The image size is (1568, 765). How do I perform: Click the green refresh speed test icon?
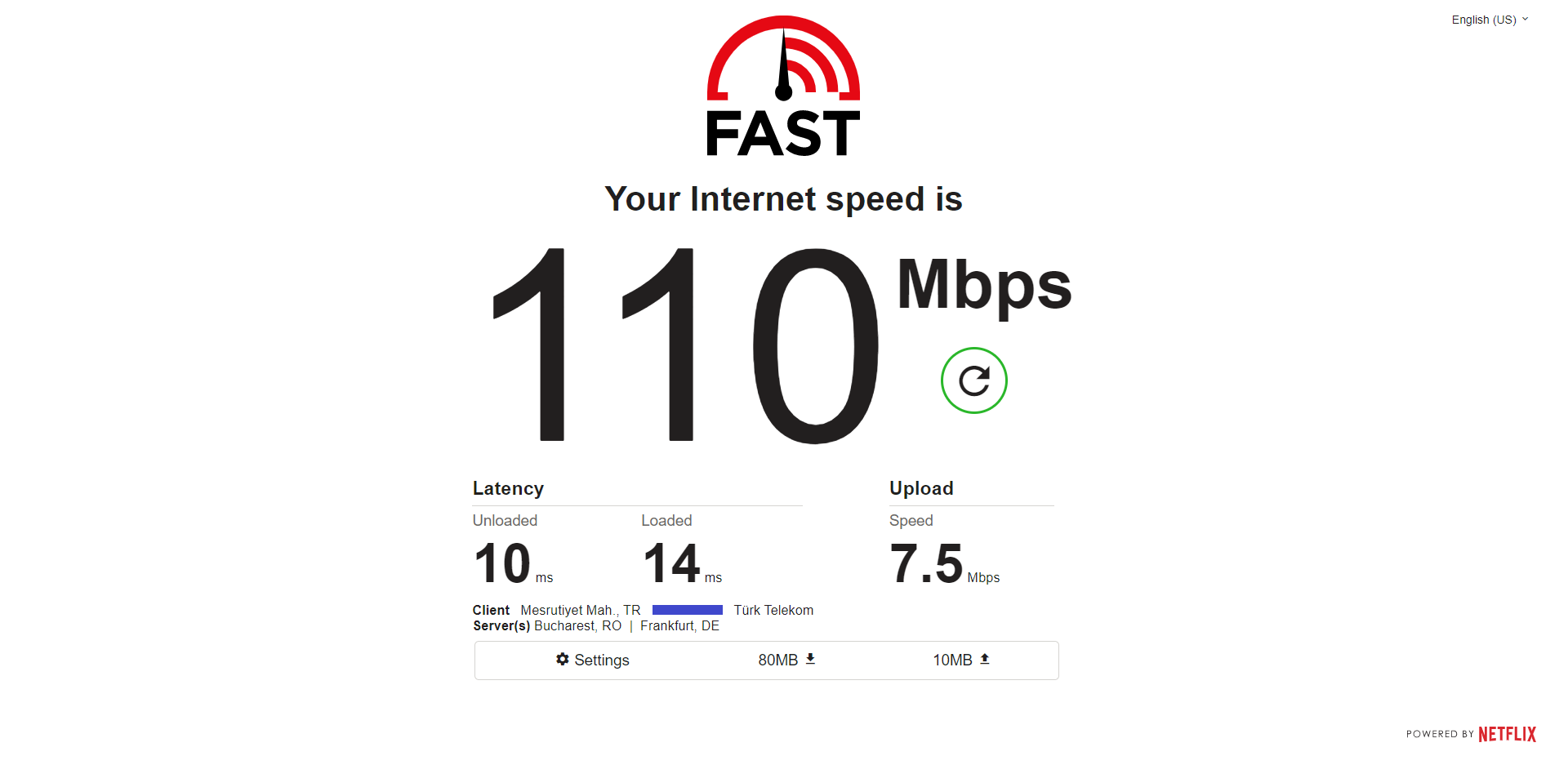(973, 380)
